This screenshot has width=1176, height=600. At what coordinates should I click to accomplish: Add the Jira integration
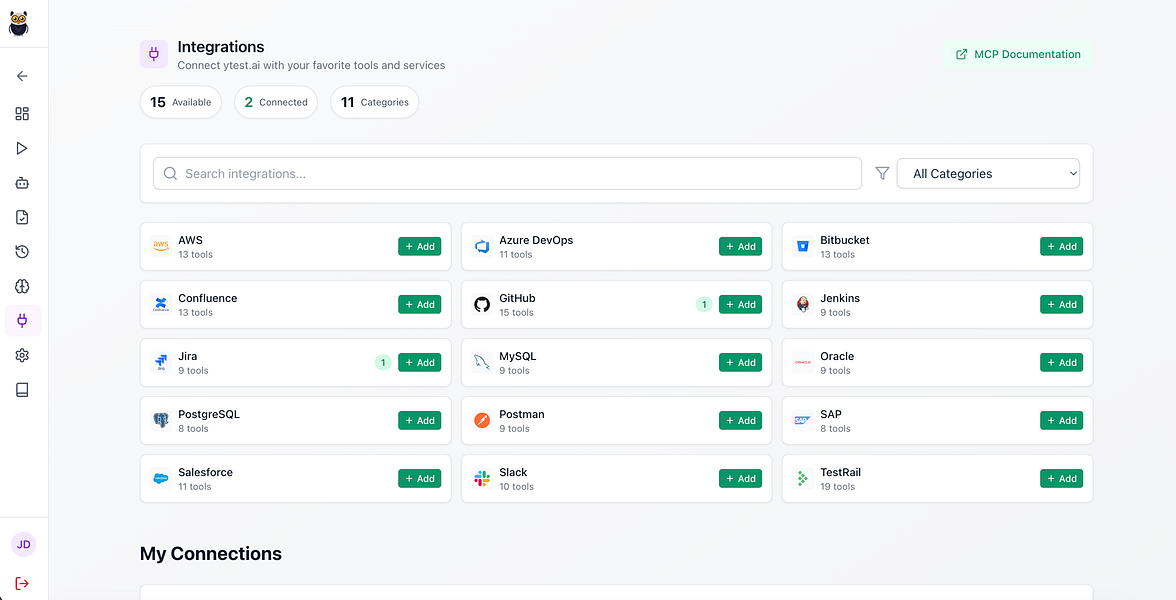pos(419,362)
